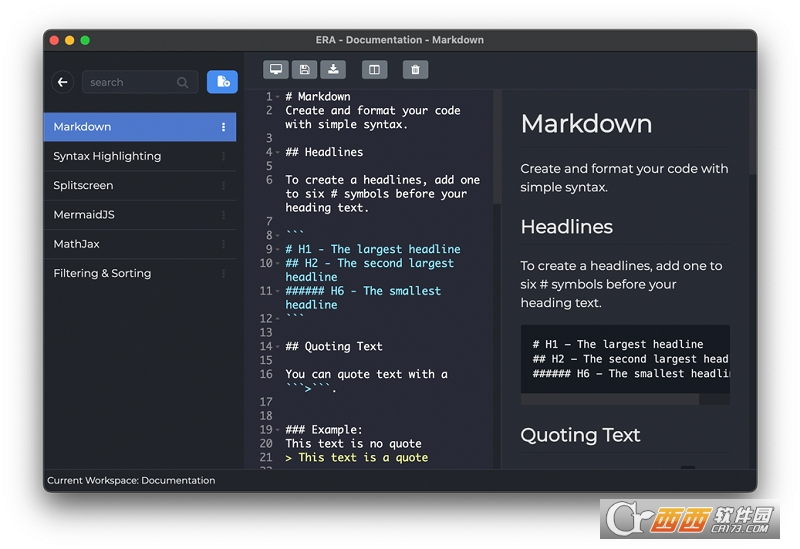
Task: Click the monitor presentation icon in toolbar
Action: point(276,69)
